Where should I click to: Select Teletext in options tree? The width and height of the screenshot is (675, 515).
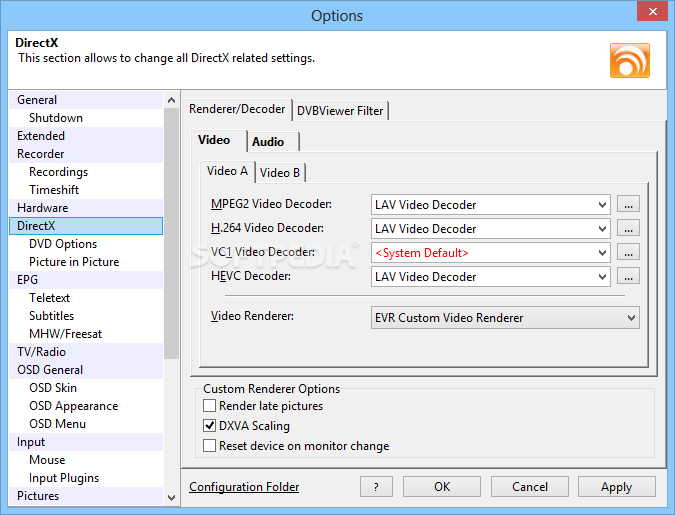tap(86, 298)
